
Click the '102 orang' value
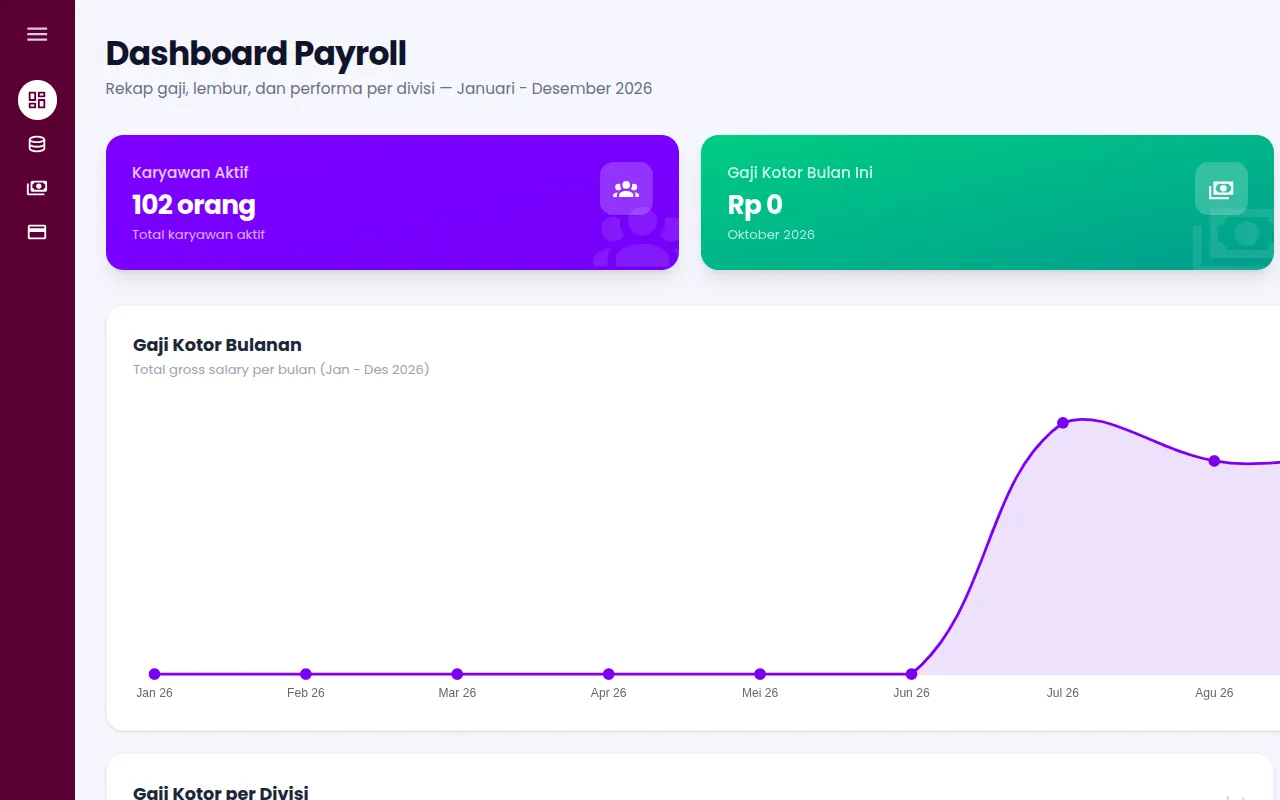(x=194, y=205)
